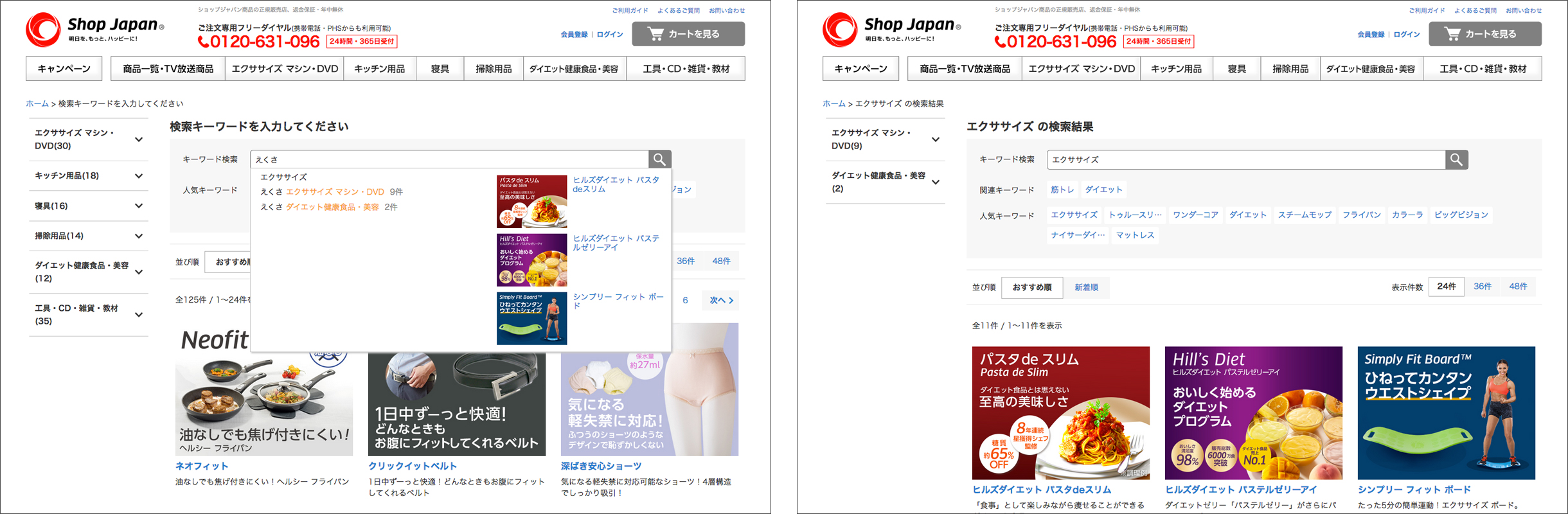
Task: Click the Shop Japan logo on left page
Action: [95, 30]
